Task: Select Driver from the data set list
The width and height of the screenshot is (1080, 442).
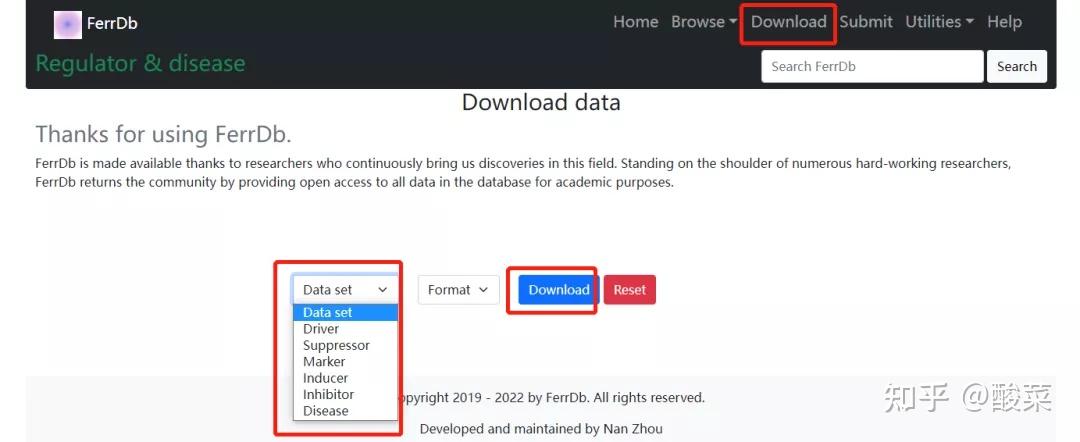Action: pyautogui.click(x=321, y=329)
